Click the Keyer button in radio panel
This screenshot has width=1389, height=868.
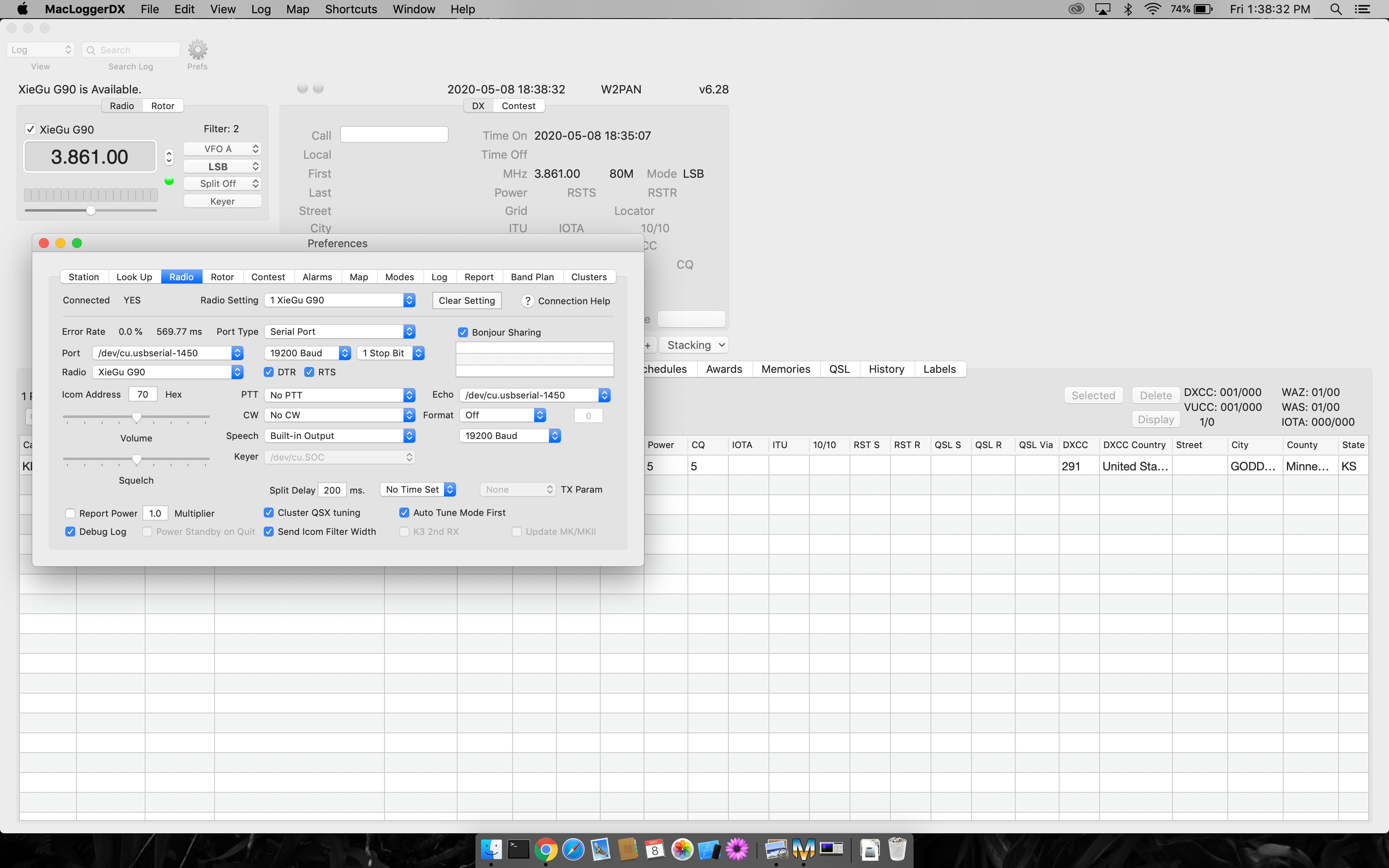click(222, 202)
